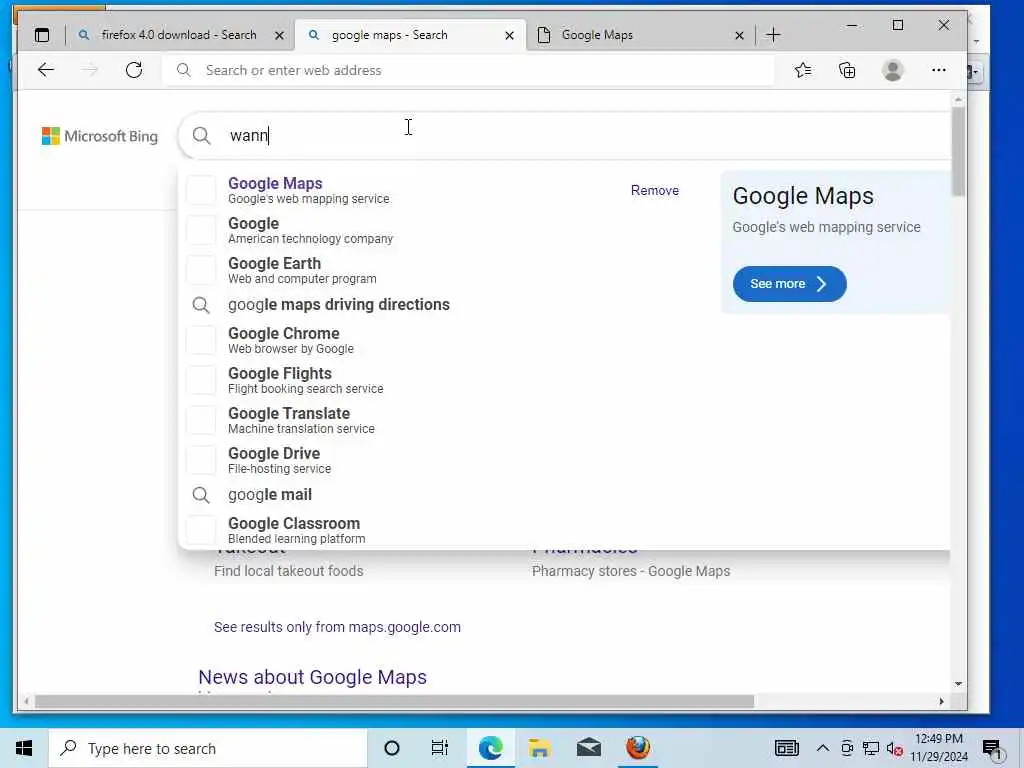Screen dimensions: 1024x768
Task: Open the Collections icon in toolbar
Action: coord(847,70)
